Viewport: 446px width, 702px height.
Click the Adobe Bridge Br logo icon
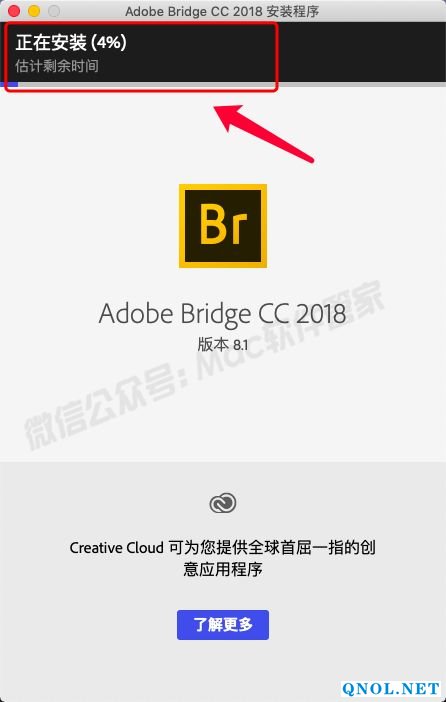point(223,226)
